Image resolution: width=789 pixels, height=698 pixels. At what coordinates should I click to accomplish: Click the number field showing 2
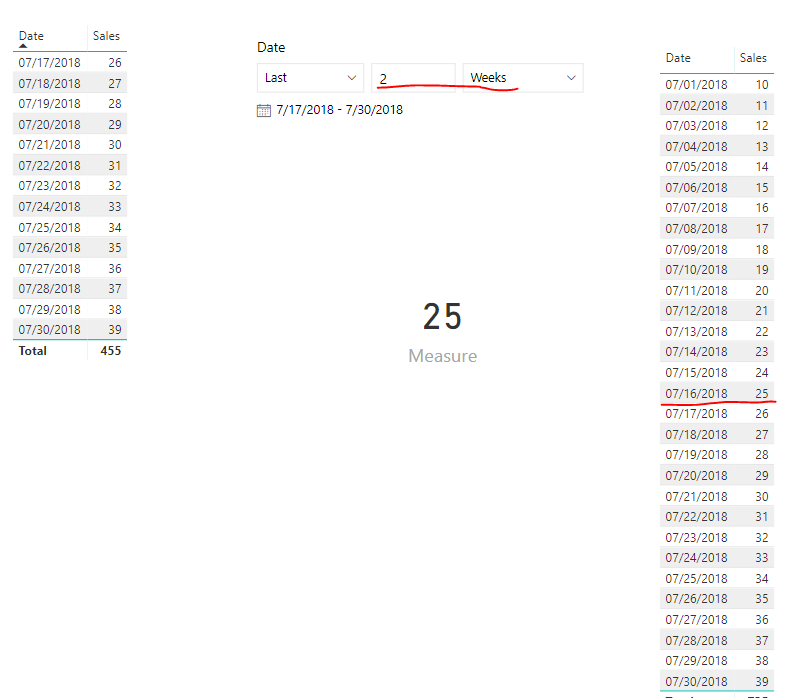click(413, 78)
